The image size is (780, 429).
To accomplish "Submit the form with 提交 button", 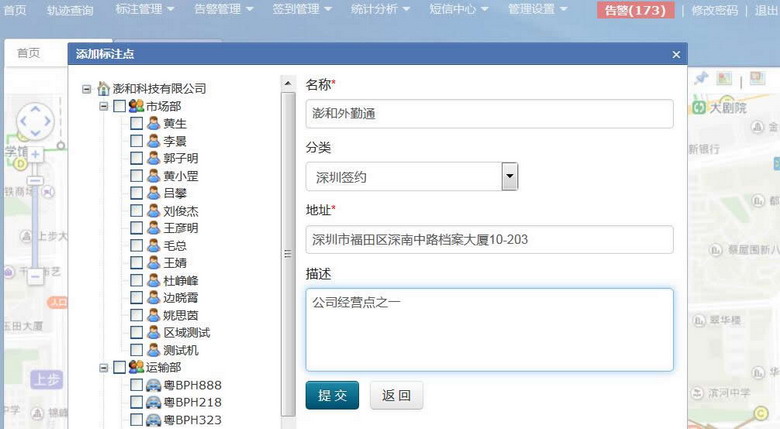I will coord(332,395).
